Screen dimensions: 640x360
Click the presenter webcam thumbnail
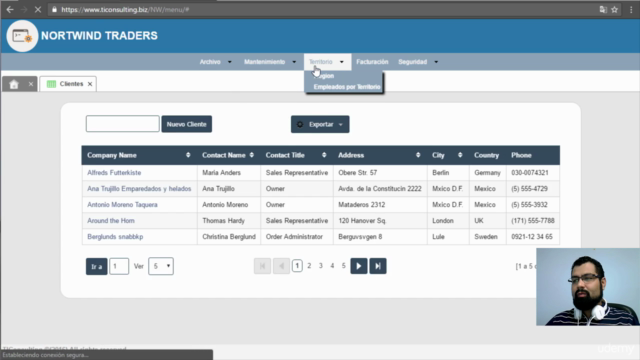point(588,287)
